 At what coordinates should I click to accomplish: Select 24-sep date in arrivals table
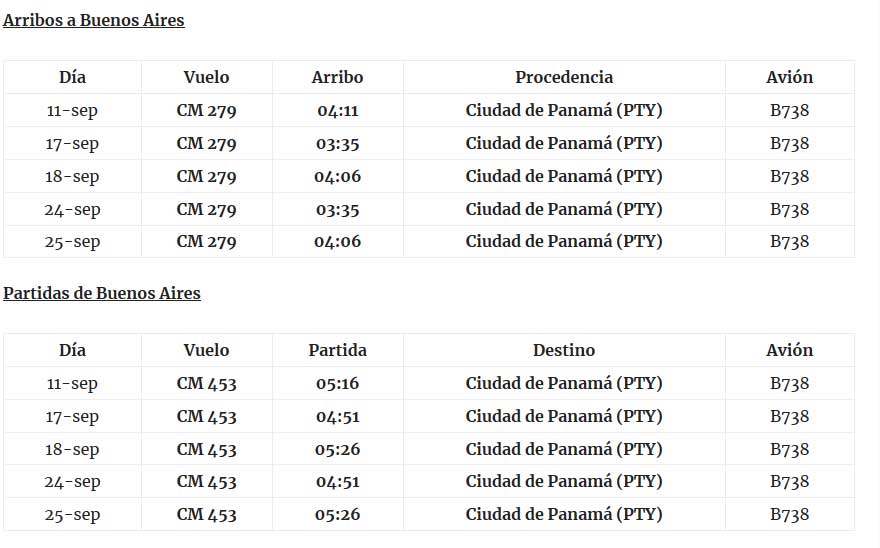72,209
